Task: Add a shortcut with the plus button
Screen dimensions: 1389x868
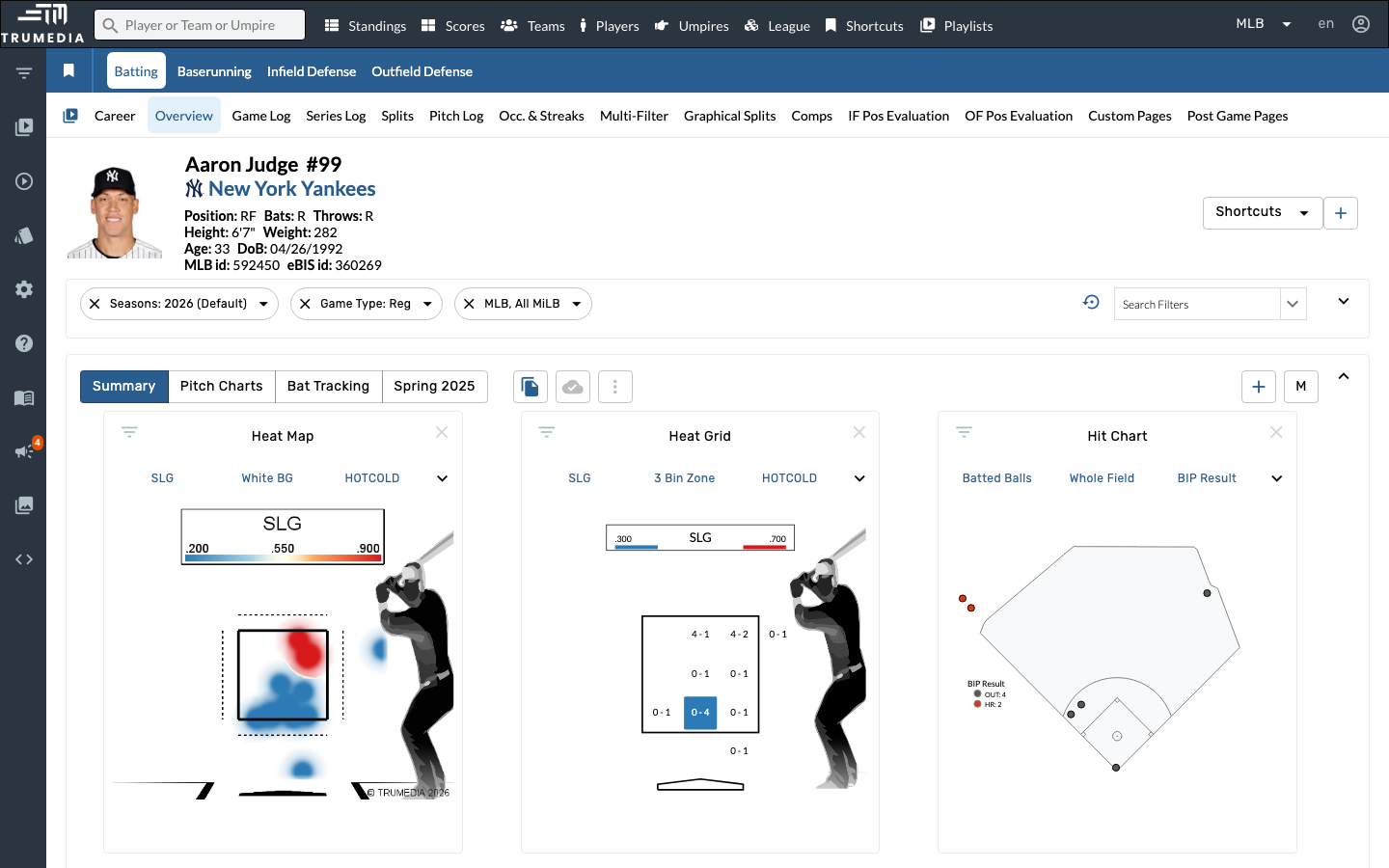Action: pos(1341,213)
